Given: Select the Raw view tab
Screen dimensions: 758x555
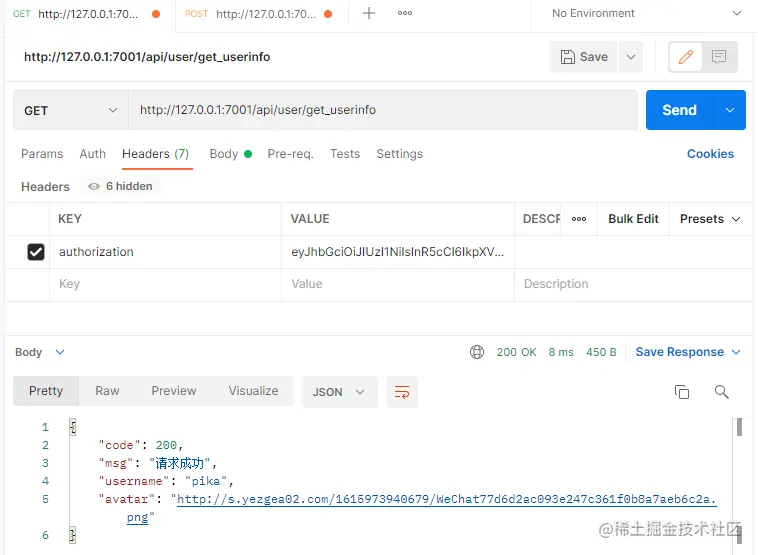Looking at the screenshot, I should 107,391.
